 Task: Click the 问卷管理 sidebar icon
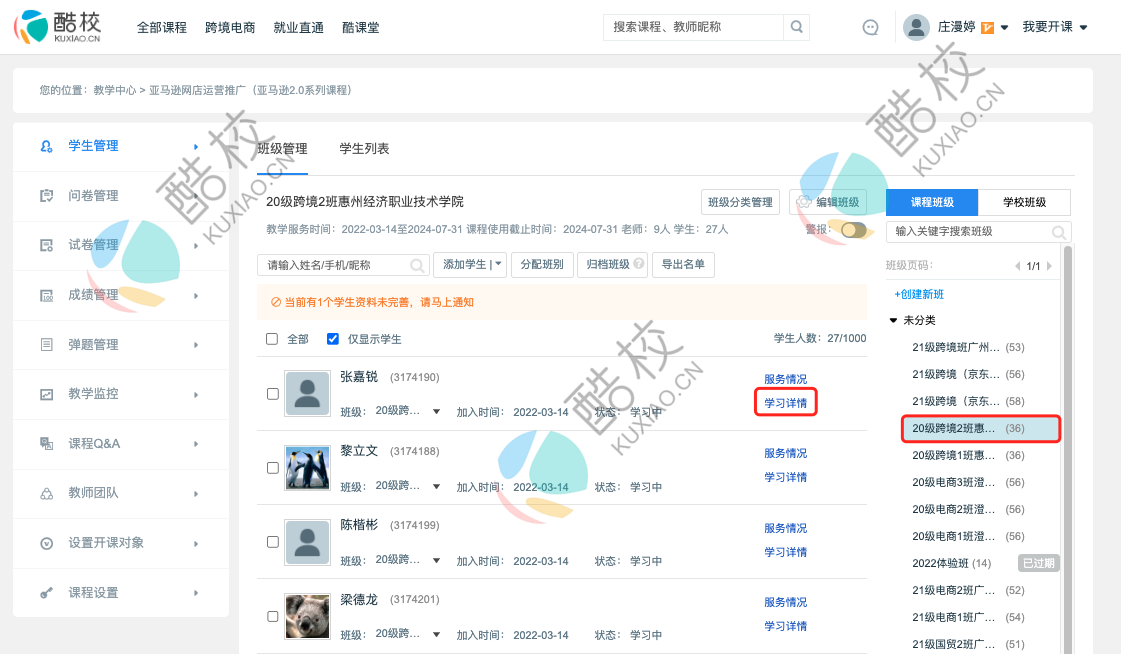(46, 196)
